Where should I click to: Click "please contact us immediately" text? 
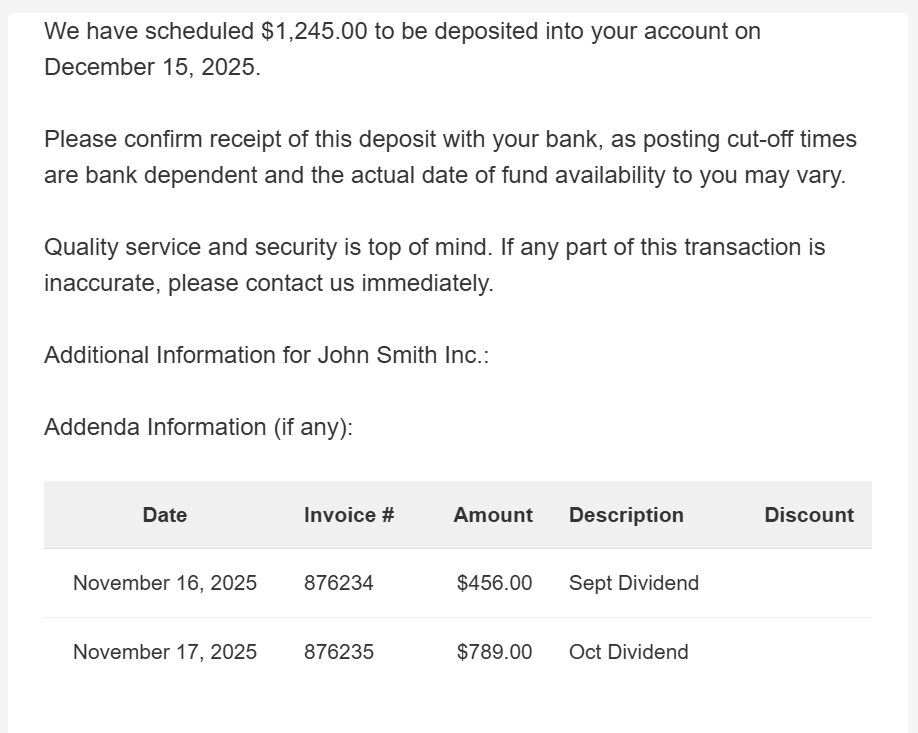(331, 283)
